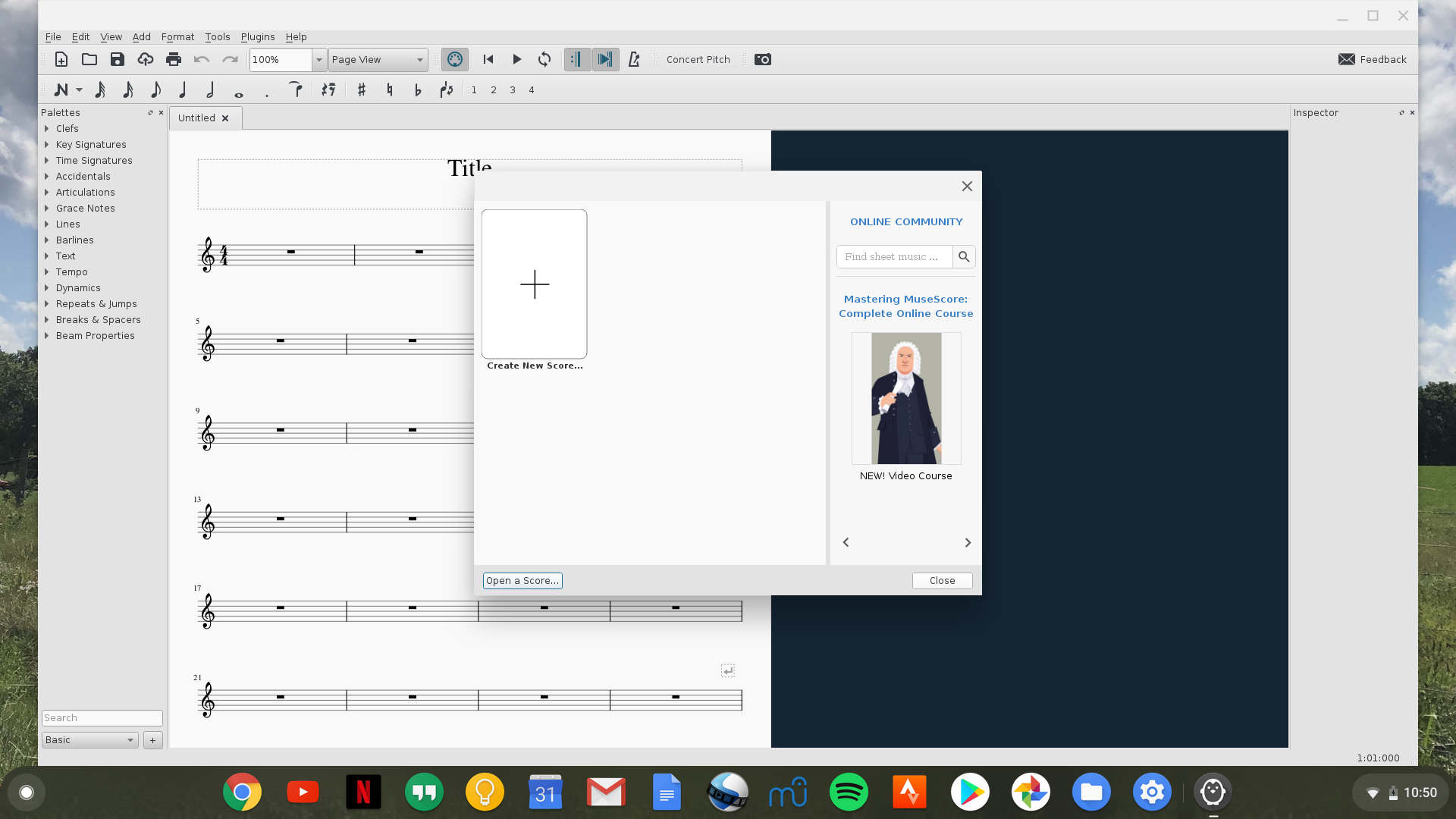Select the sharp accidental

(361, 89)
